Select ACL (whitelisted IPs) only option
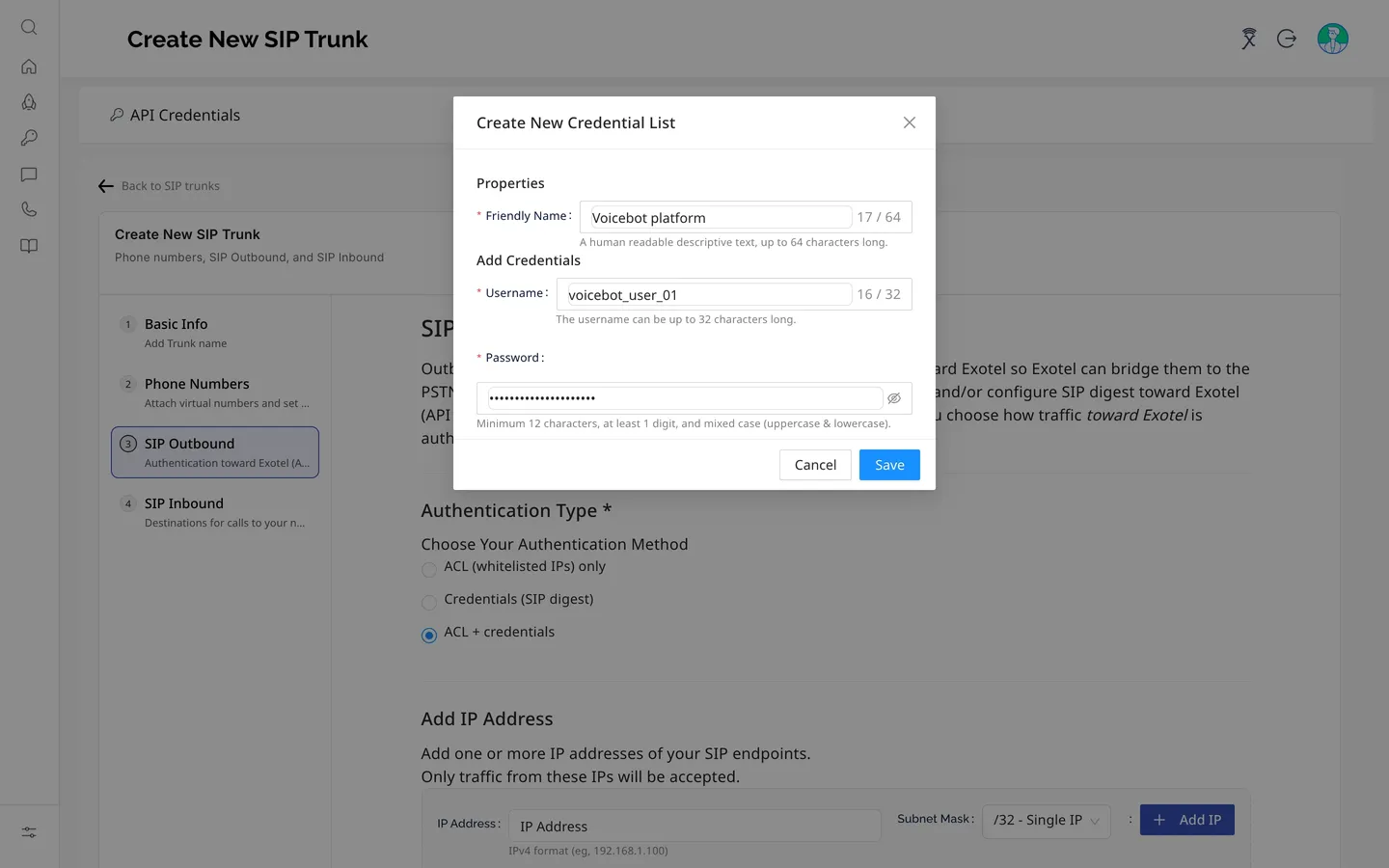Screen dimensions: 1389x868 pos(429,569)
